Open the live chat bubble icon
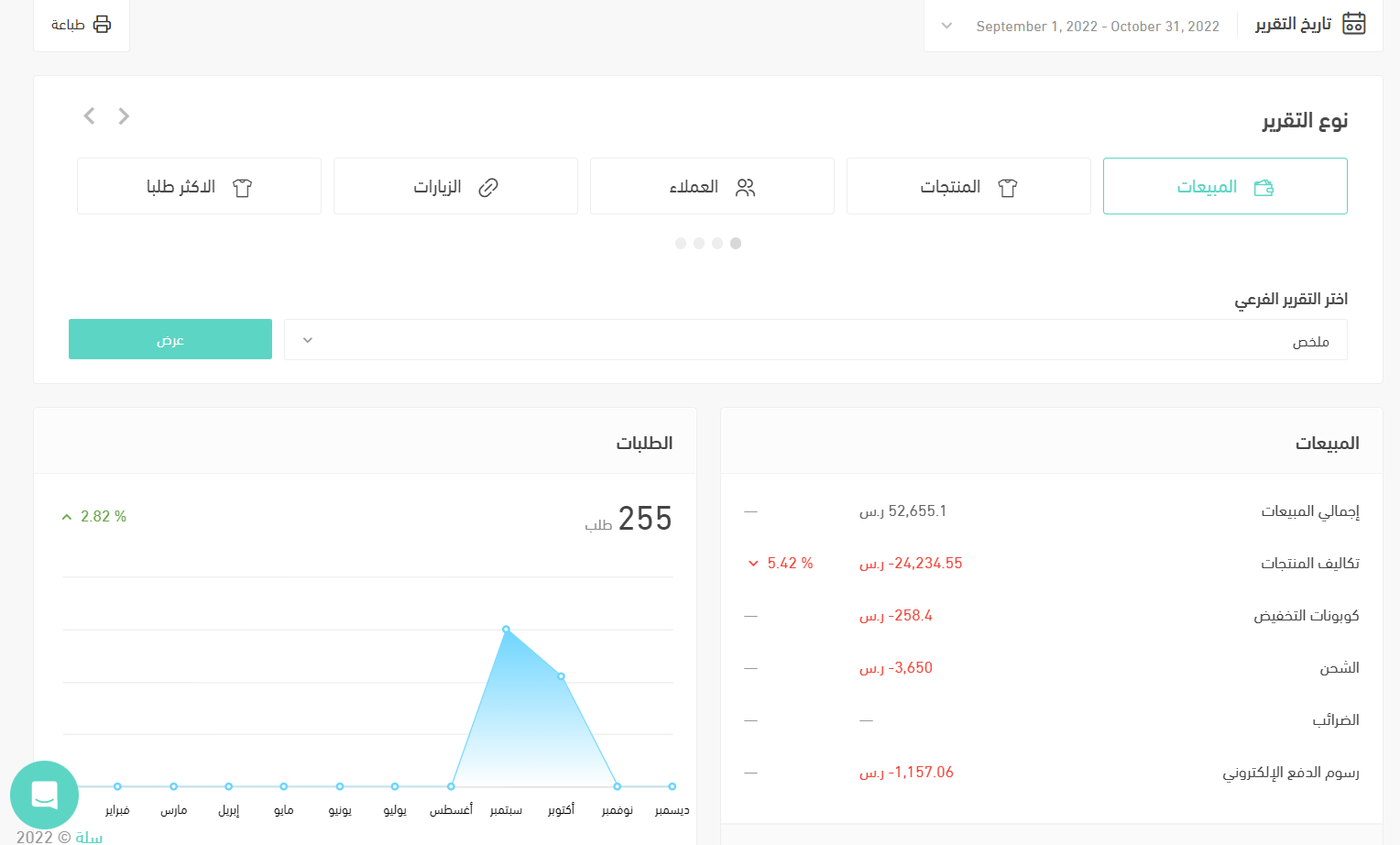The height and width of the screenshot is (845, 1400). (x=44, y=795)
